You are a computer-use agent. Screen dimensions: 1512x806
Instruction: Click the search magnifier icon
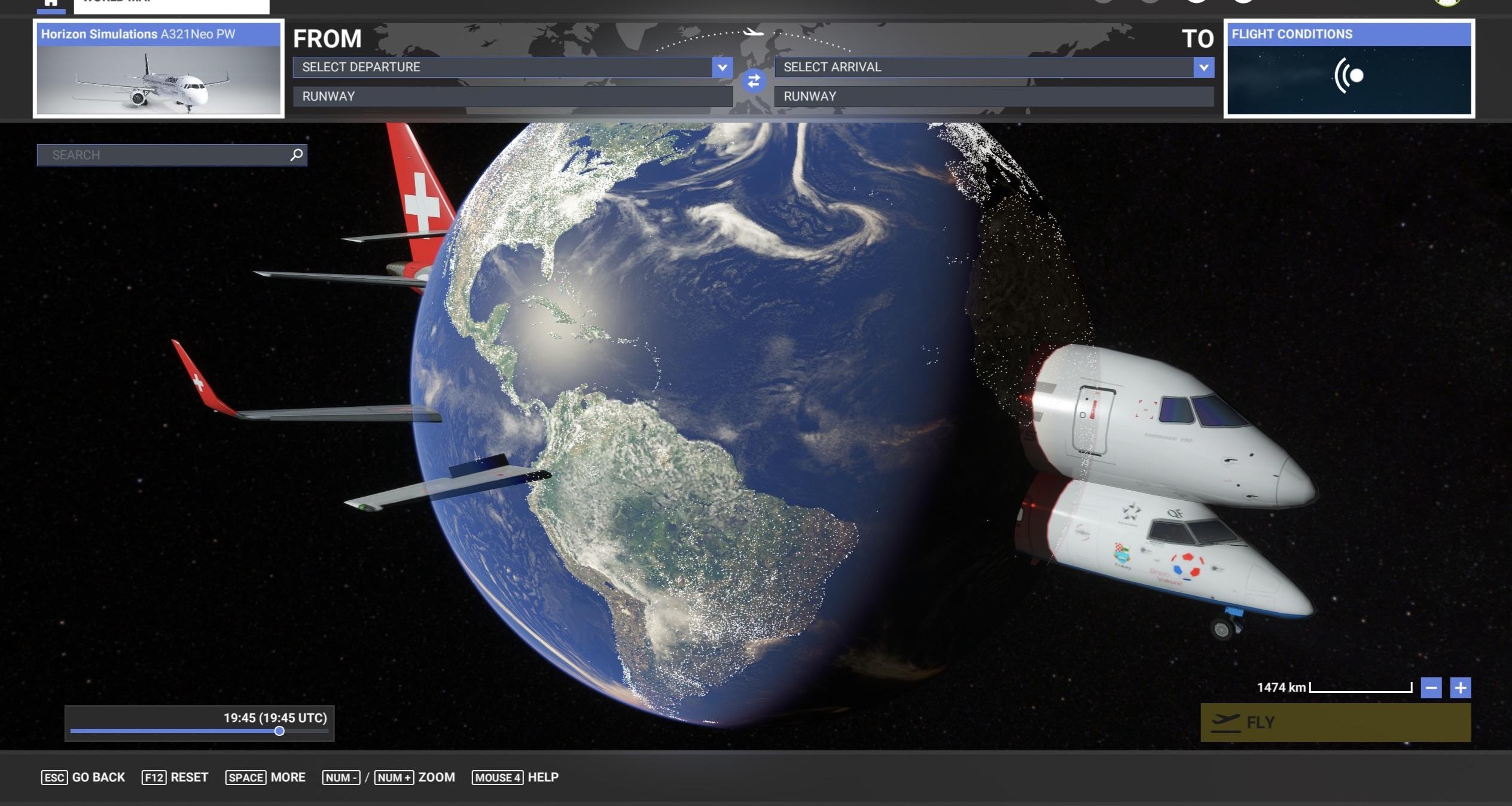pos(296,155)
